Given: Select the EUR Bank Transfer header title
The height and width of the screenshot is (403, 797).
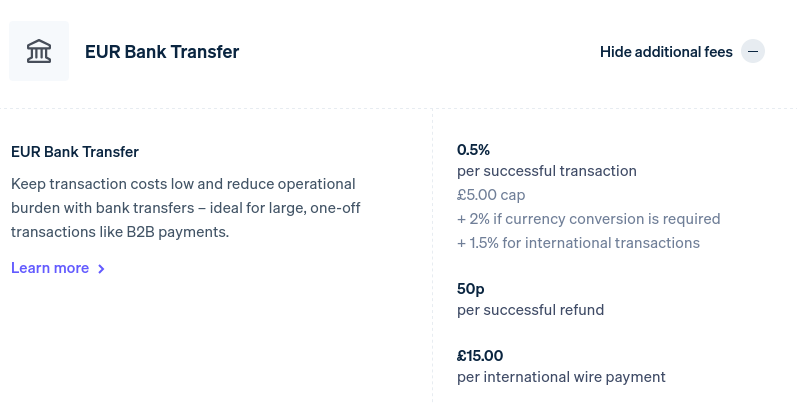Looking at the screenshot, I should pos(162,51).
